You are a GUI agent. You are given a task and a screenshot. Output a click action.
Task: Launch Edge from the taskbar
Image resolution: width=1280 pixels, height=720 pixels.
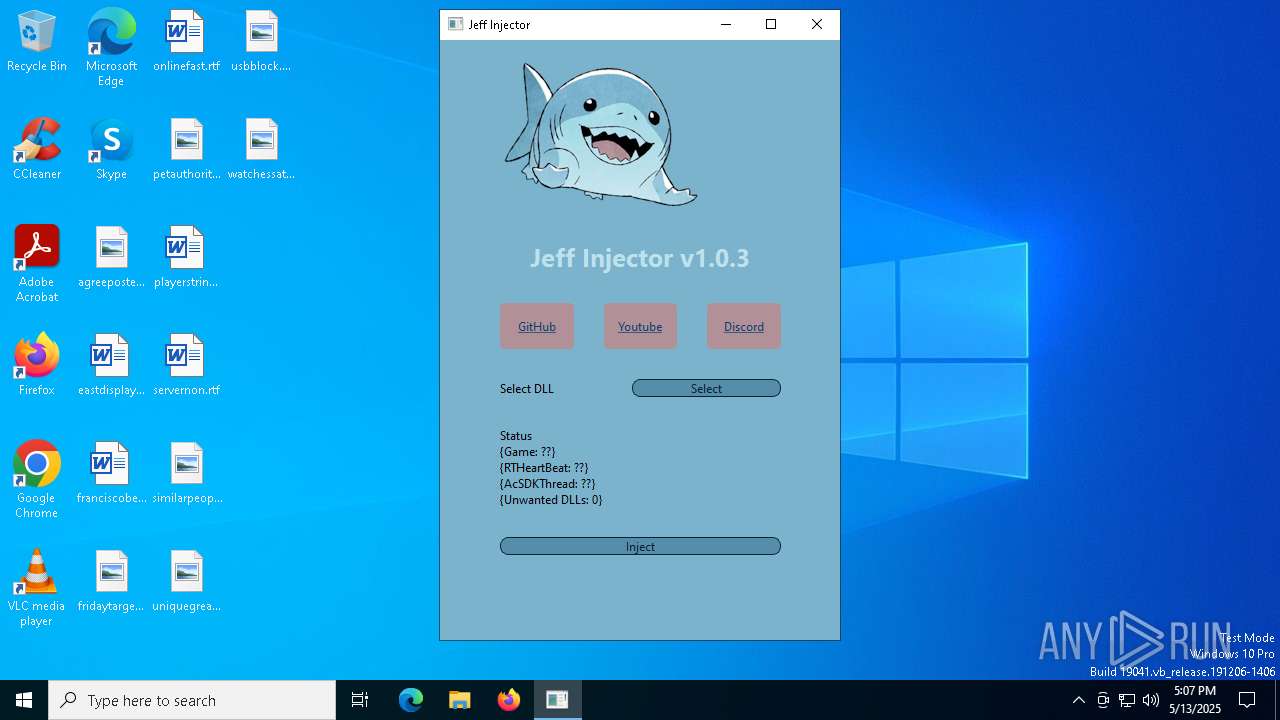point(411,700)
